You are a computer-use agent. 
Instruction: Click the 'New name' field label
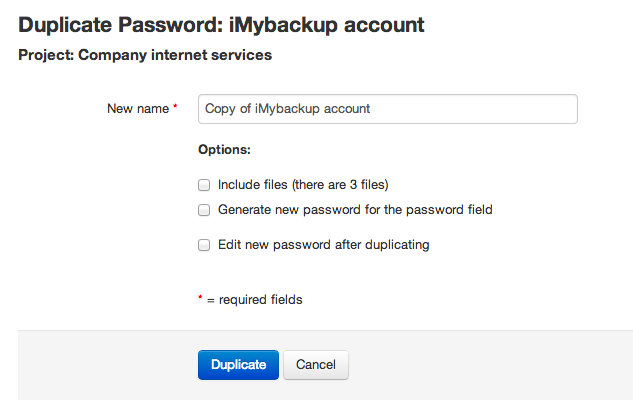pos(138,109)
